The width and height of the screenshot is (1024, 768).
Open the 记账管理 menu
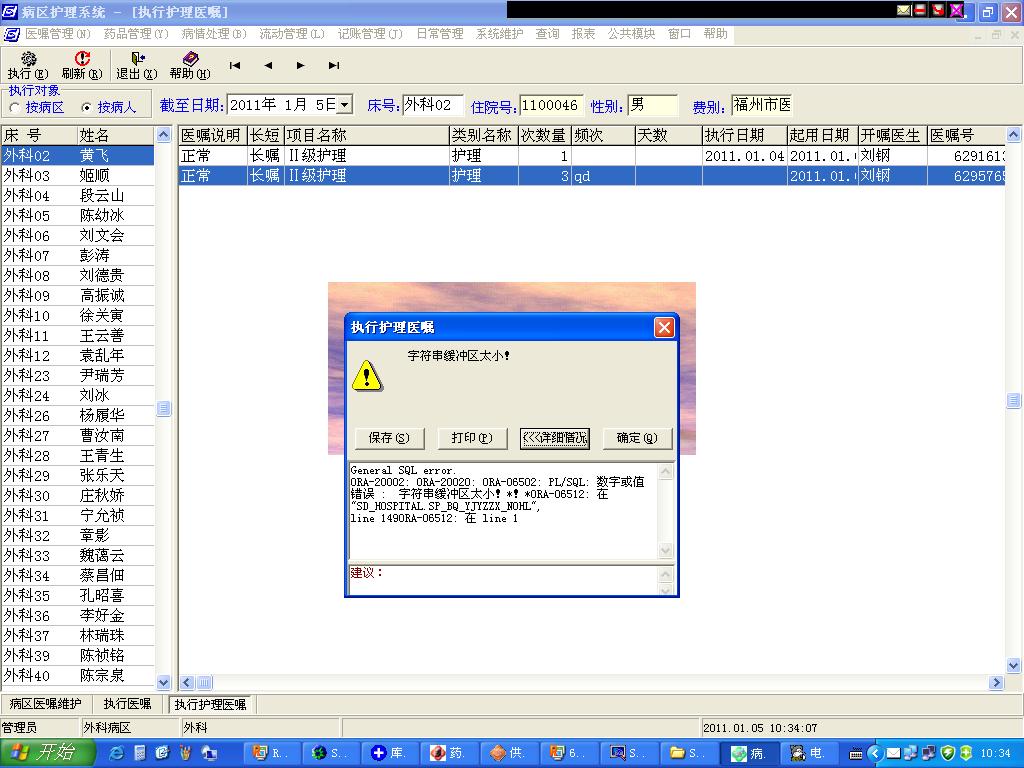coord(370,33)
